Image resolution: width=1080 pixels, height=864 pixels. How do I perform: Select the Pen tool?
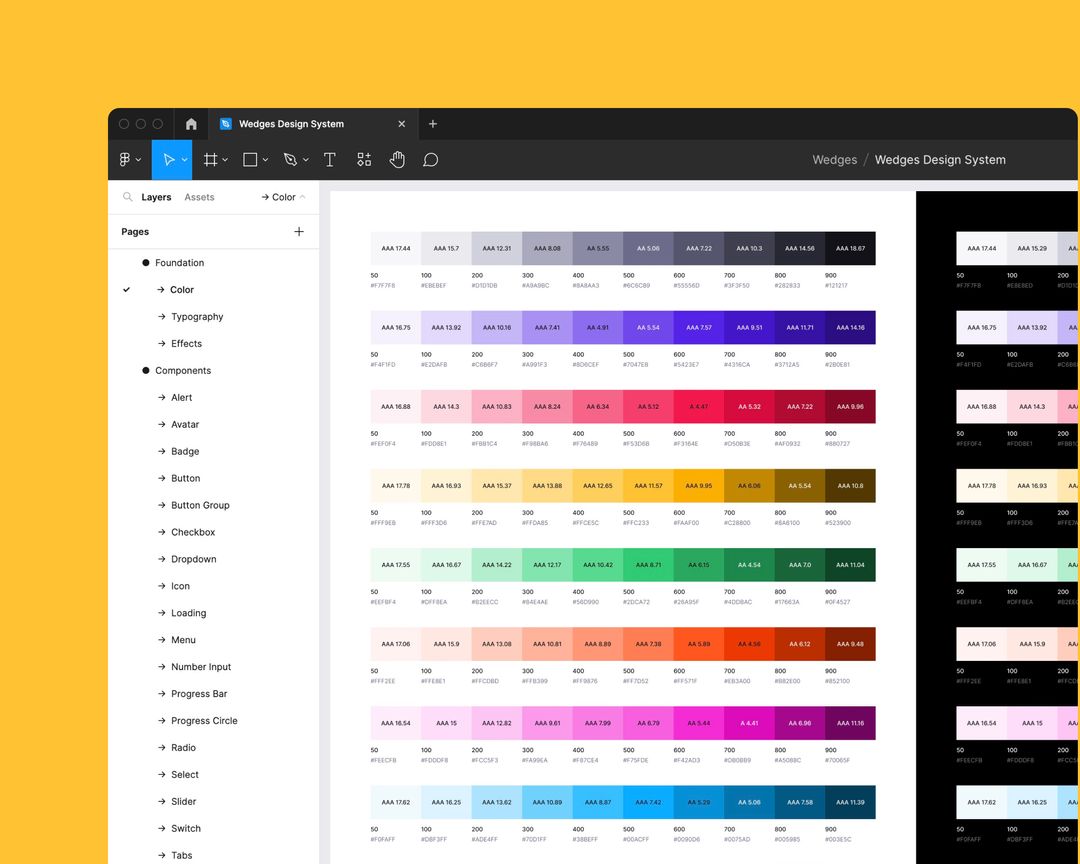click(x=289, y=159)
